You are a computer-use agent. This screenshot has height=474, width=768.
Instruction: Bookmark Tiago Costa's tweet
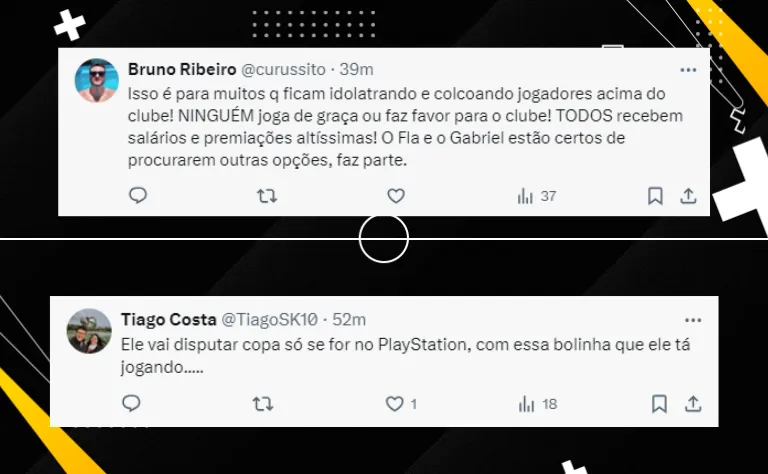tap(659, 404)
